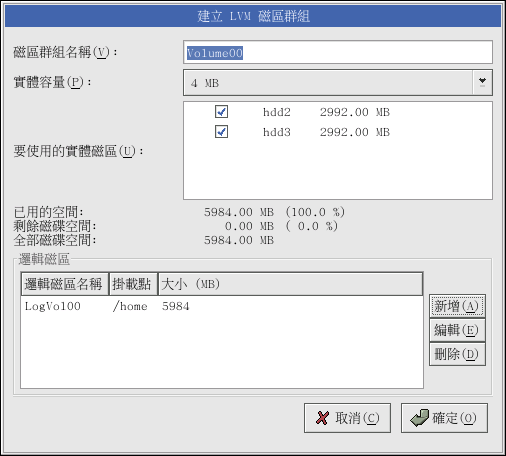This screenshot has height=456, width=506.
Task: Sort by the 大小 (MB) column header
Action: [290, 284]
